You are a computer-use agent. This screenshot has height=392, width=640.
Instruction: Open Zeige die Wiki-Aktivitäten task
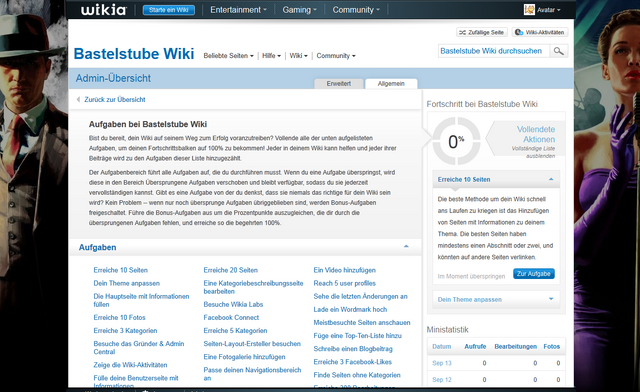click(x=130, y=365)
